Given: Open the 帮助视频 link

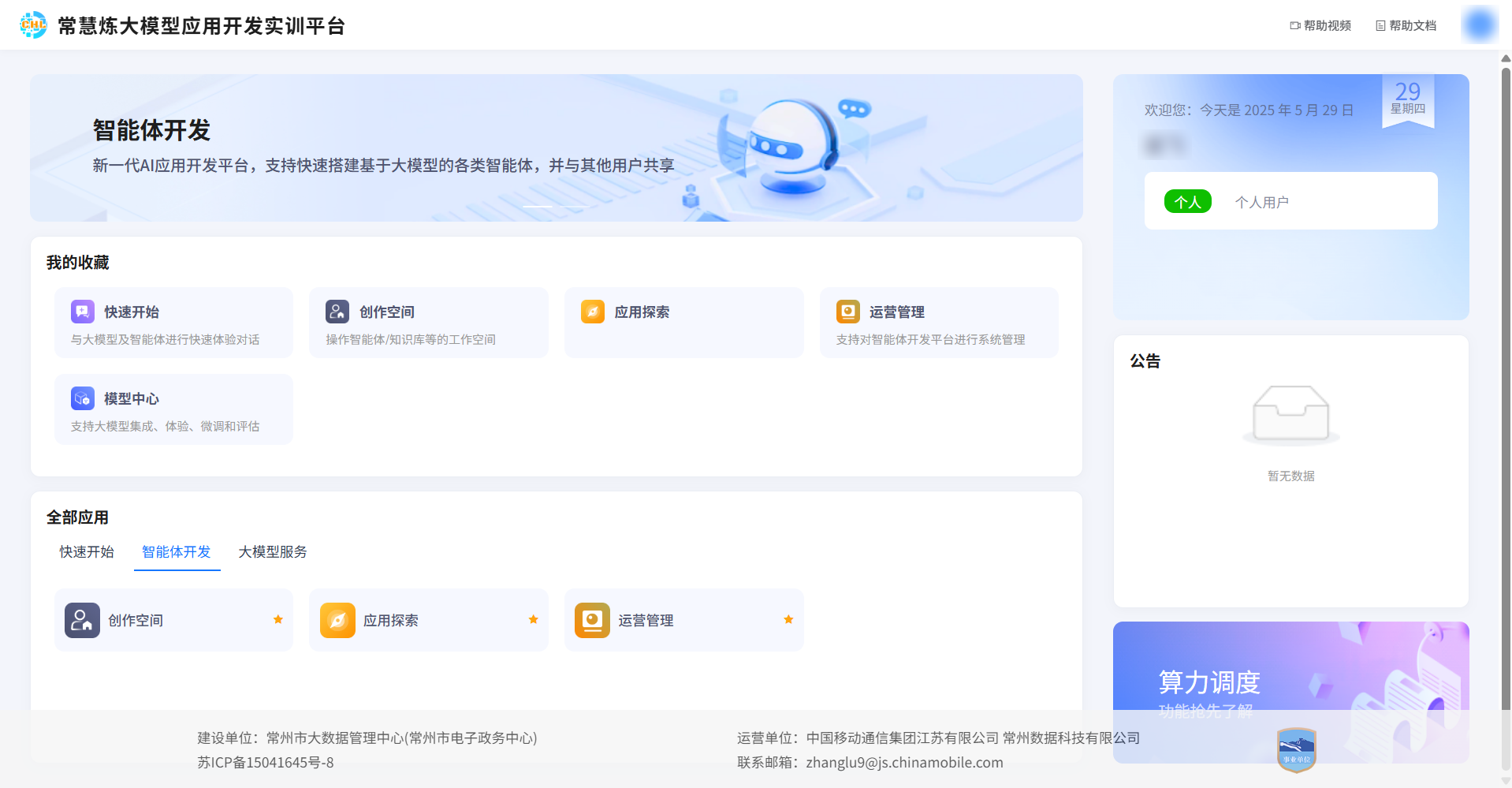Looking at the screenshot, I should 1320,25.
